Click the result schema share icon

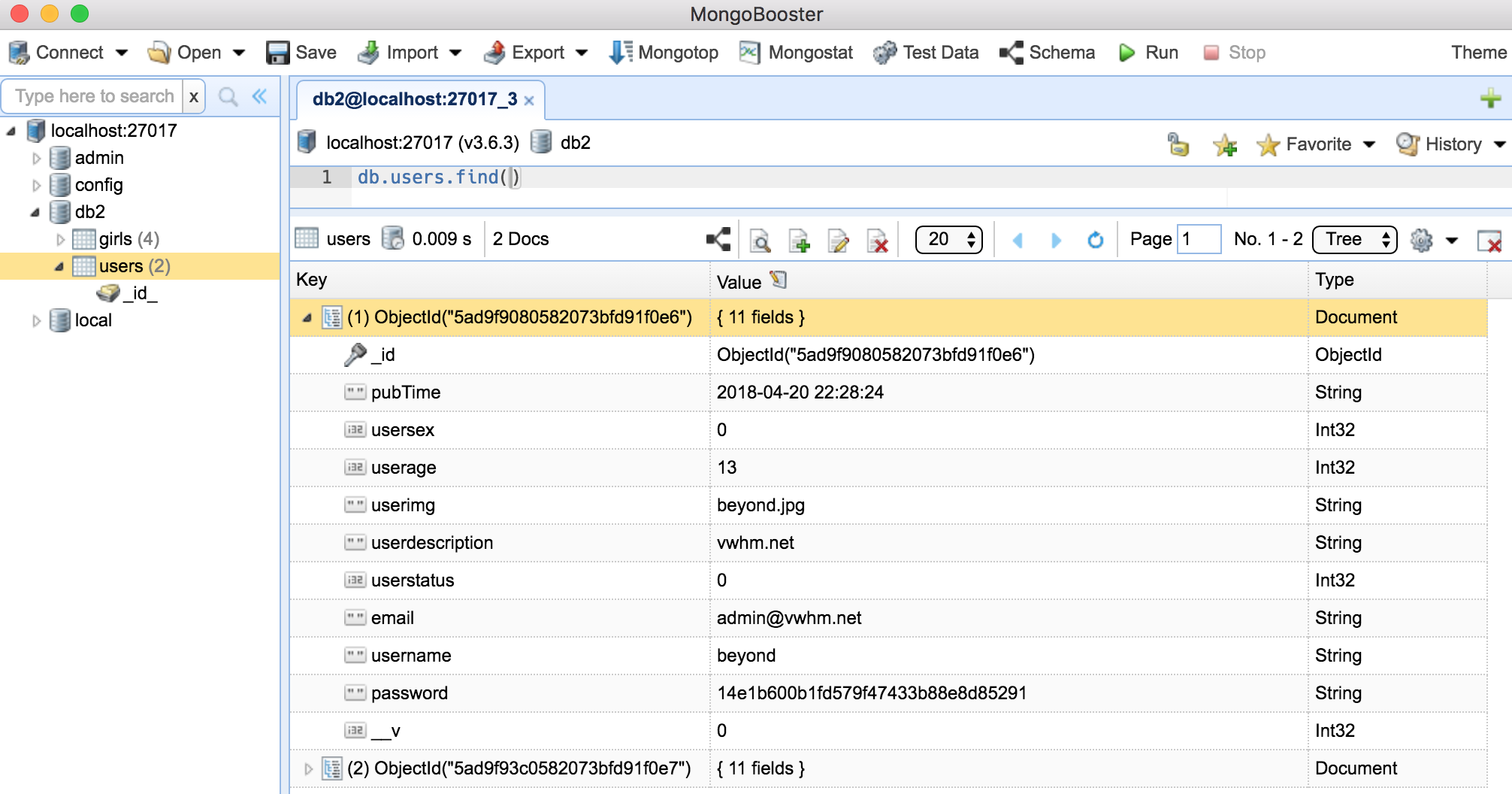pos(718,239)
